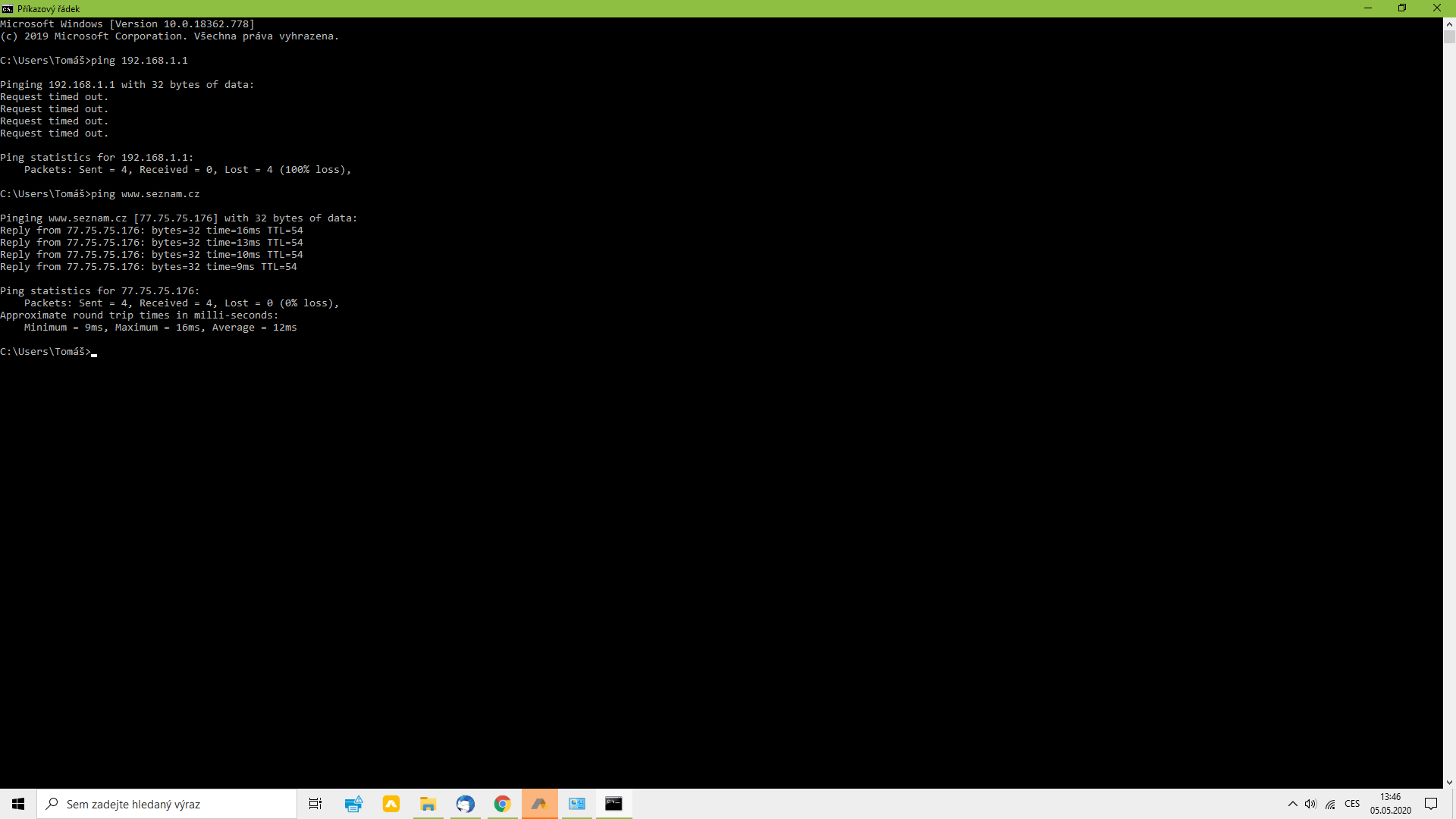The height and width of the screenshot is (819, 1456).
Task: Open the Windows Start menu
Action: tap(18, 804)
